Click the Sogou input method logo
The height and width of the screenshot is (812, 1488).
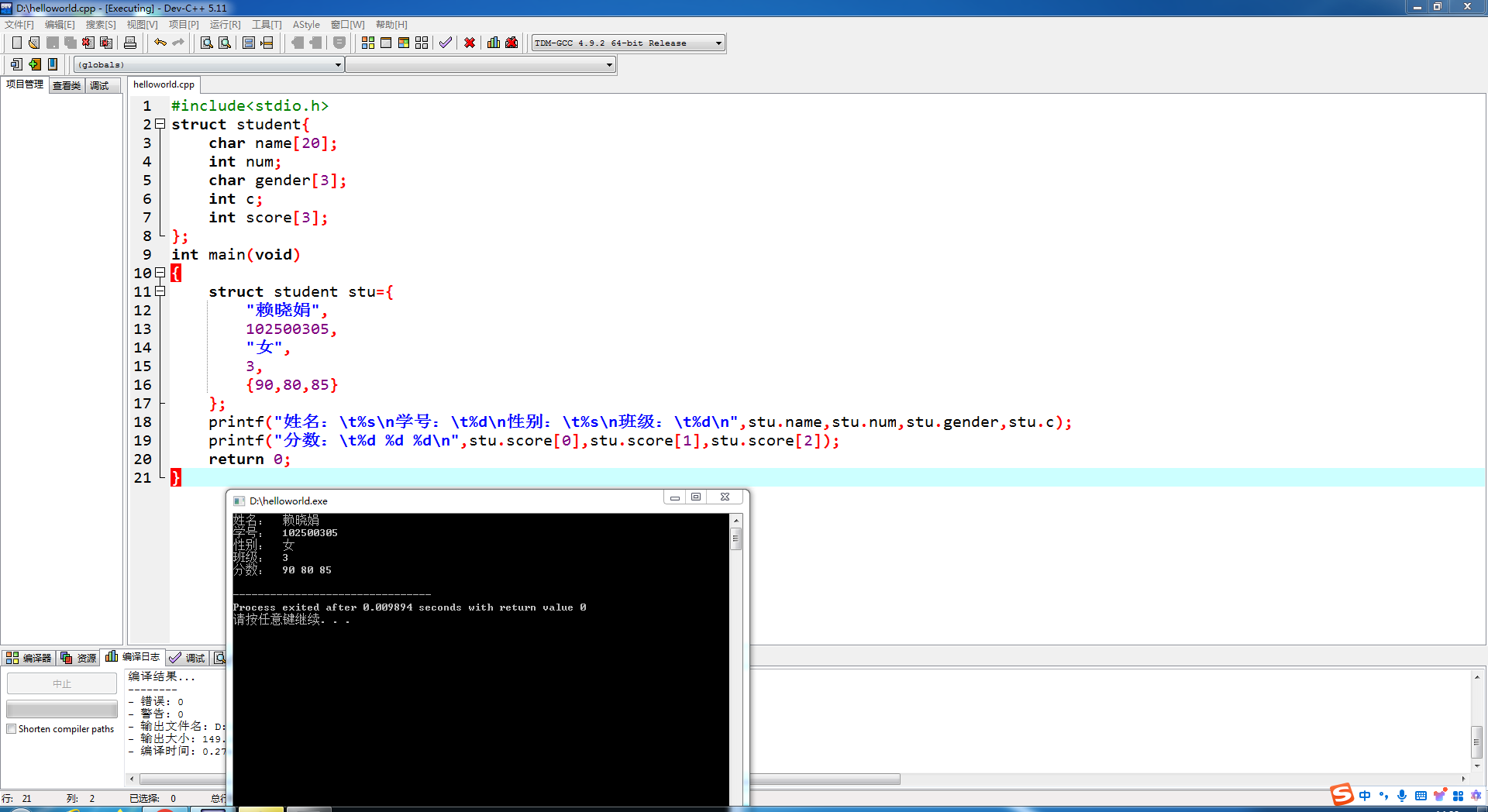point(1342,795)
